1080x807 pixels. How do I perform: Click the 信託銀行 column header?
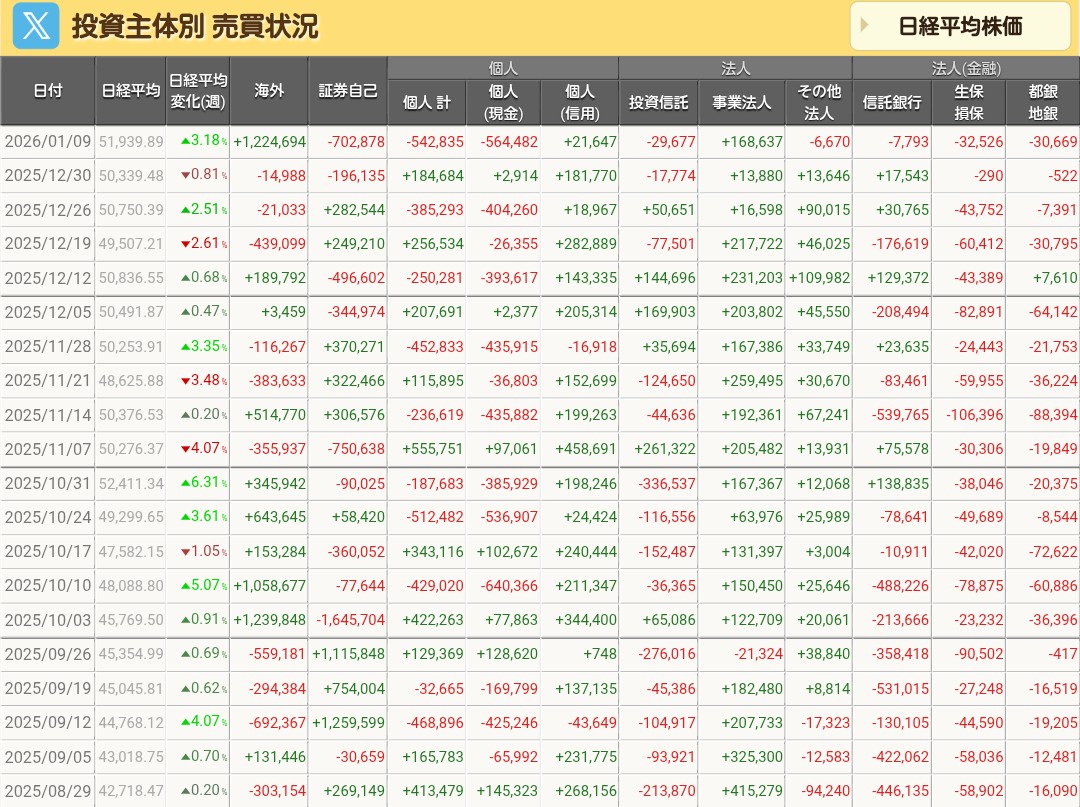(893, 103)
